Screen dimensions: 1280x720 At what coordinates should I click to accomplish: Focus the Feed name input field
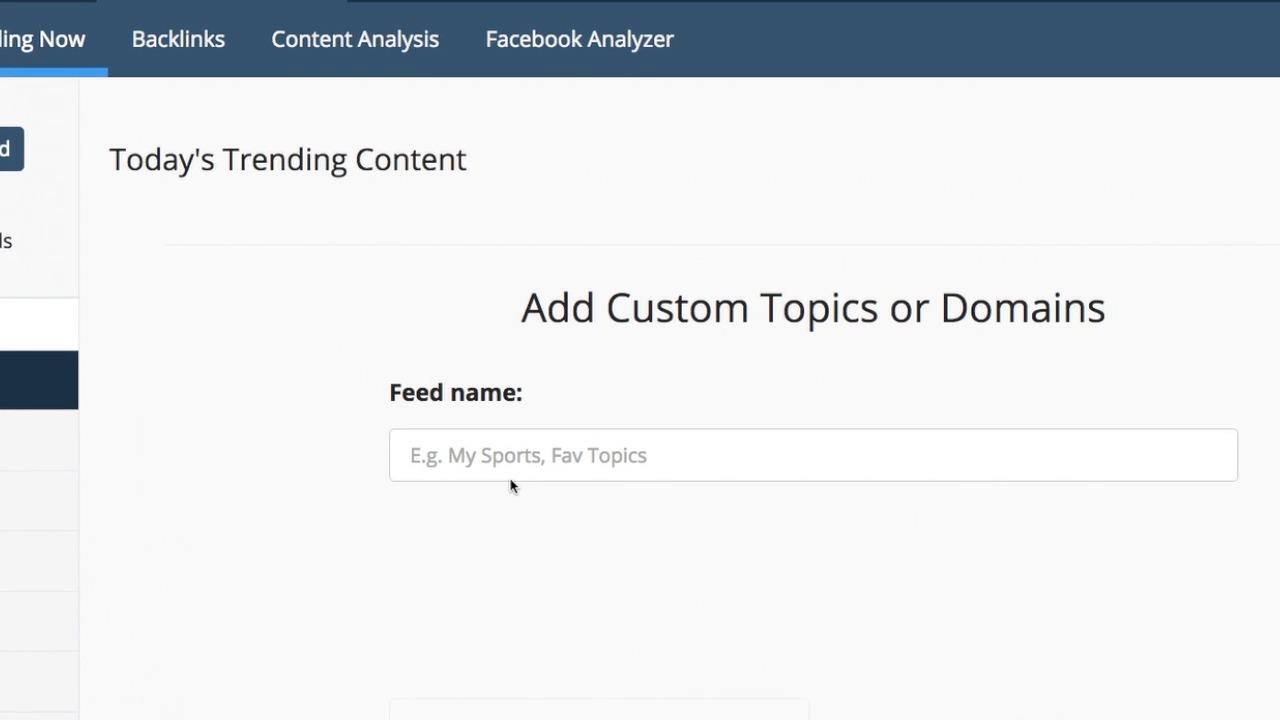click(x=812, y=455)
